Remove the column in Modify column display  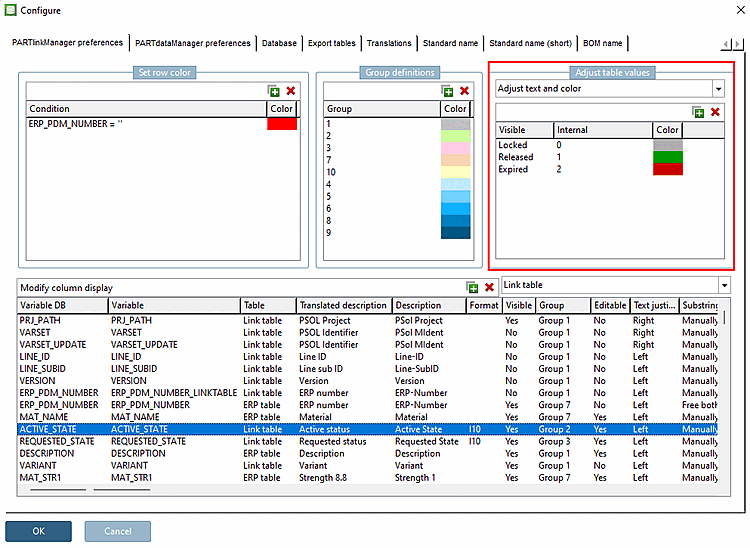point(489,287)
